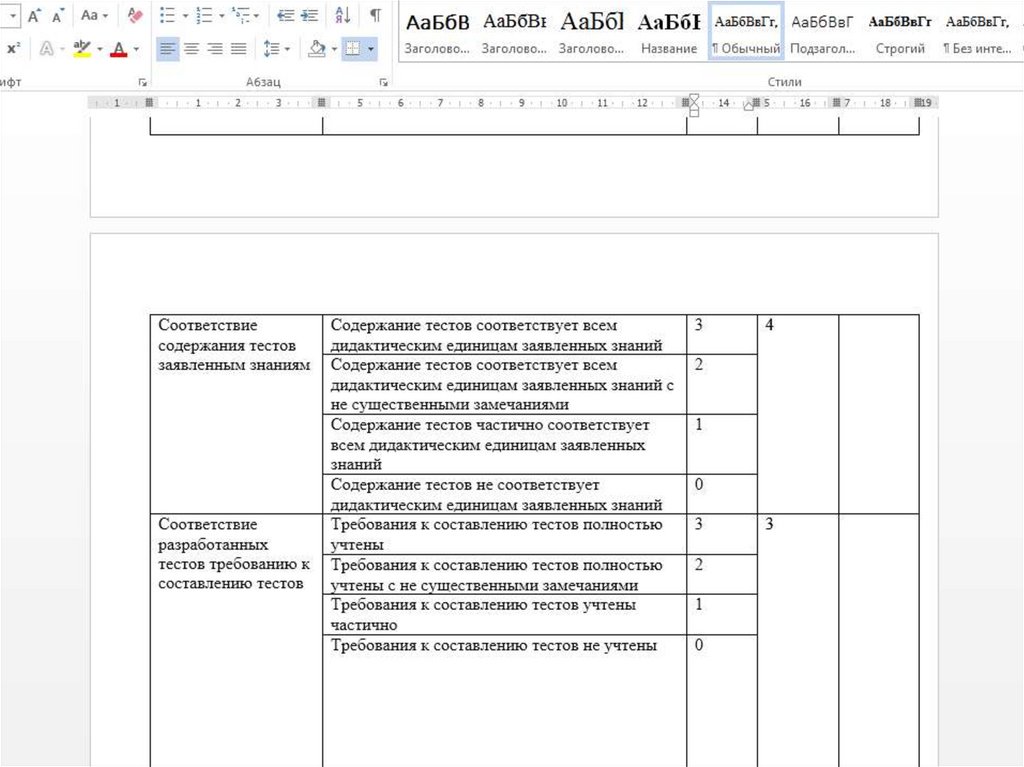This screenshot has height=767, width=1024.
Task: Clear all formatting with the eraser icon
Action: (135, 15)
